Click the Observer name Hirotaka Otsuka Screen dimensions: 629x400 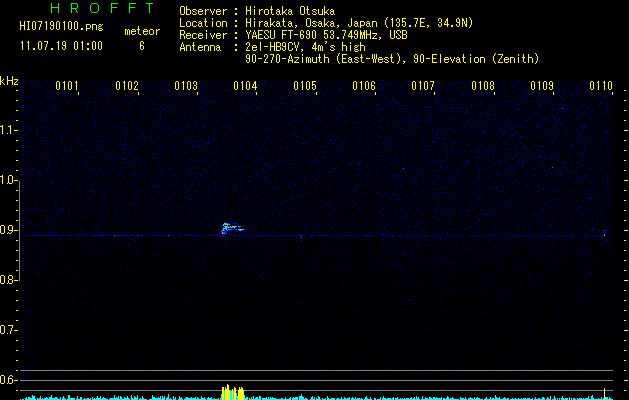290,11
